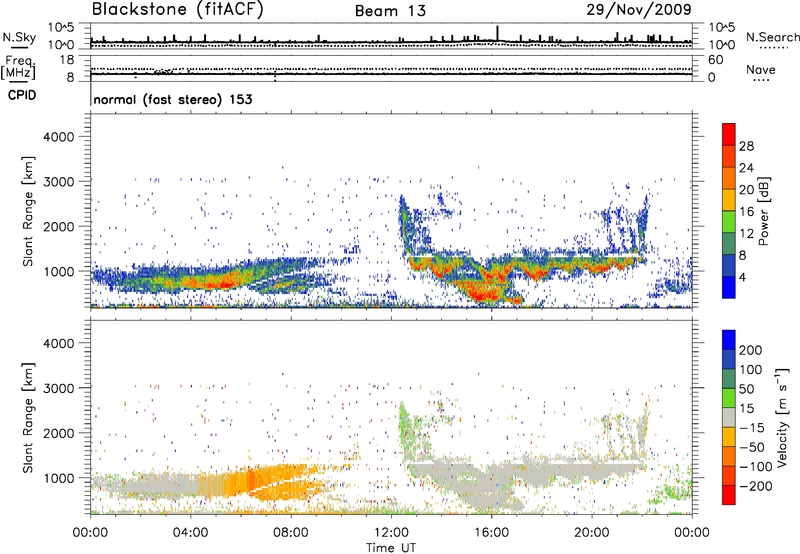Click the power panel 'Slant Range [km]' label
This screenshot has height=554, width=800.
click(28, 211)
